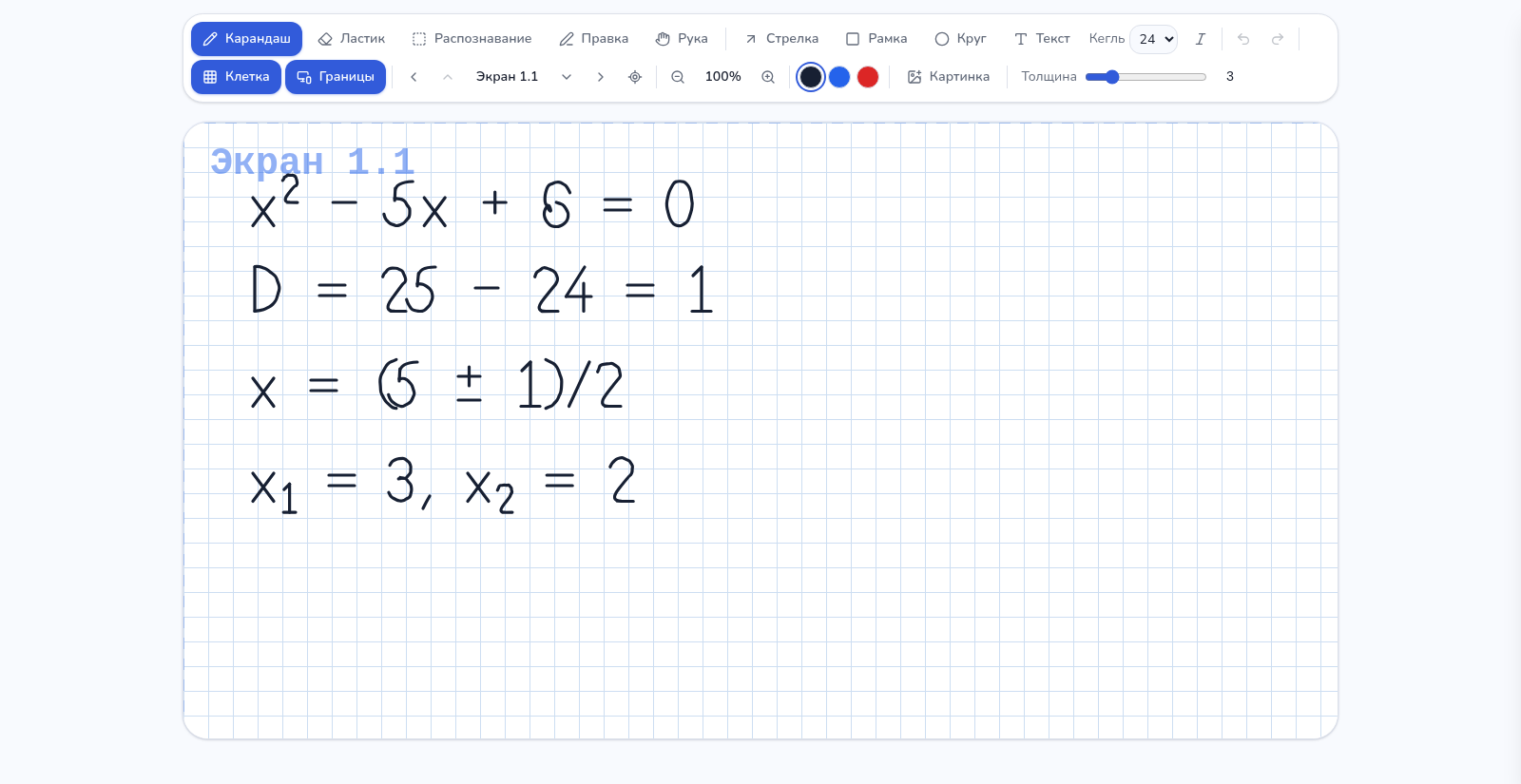Click the undo arrow icon
The image size is (1521, 784).
tap(1243, 39)
